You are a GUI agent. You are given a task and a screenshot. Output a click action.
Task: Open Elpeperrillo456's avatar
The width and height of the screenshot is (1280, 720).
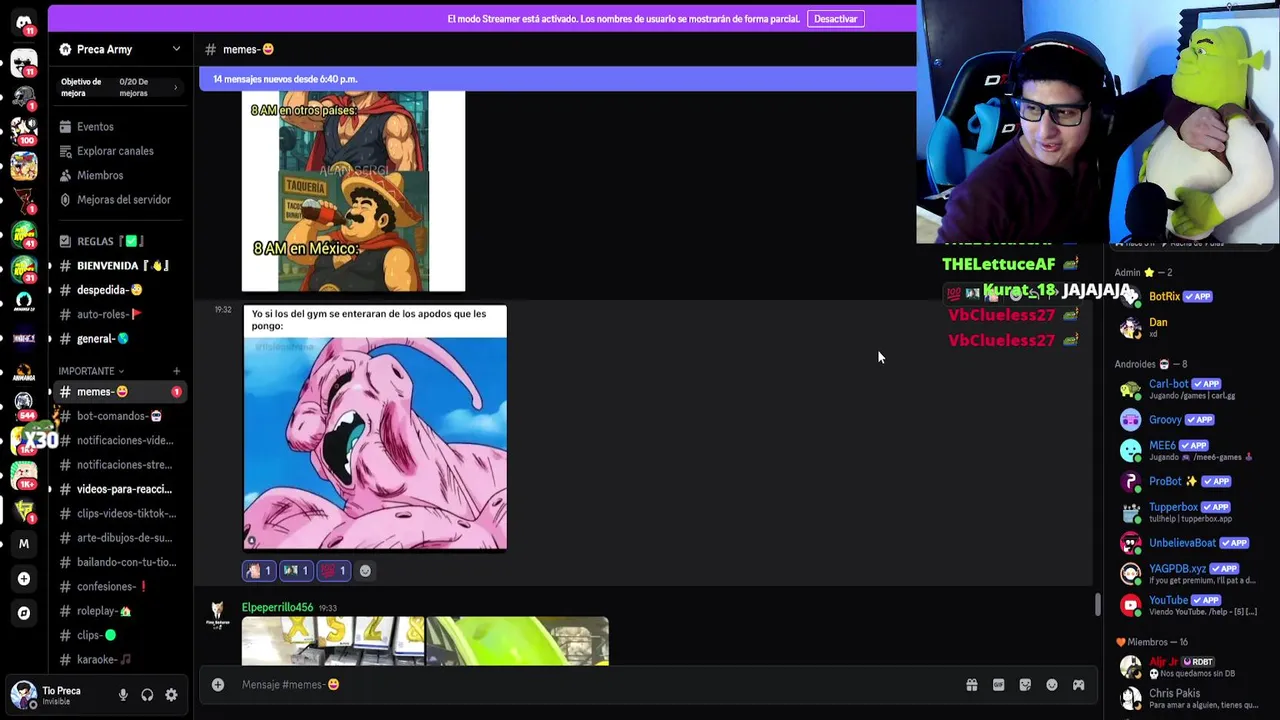[x=218, y=616]
